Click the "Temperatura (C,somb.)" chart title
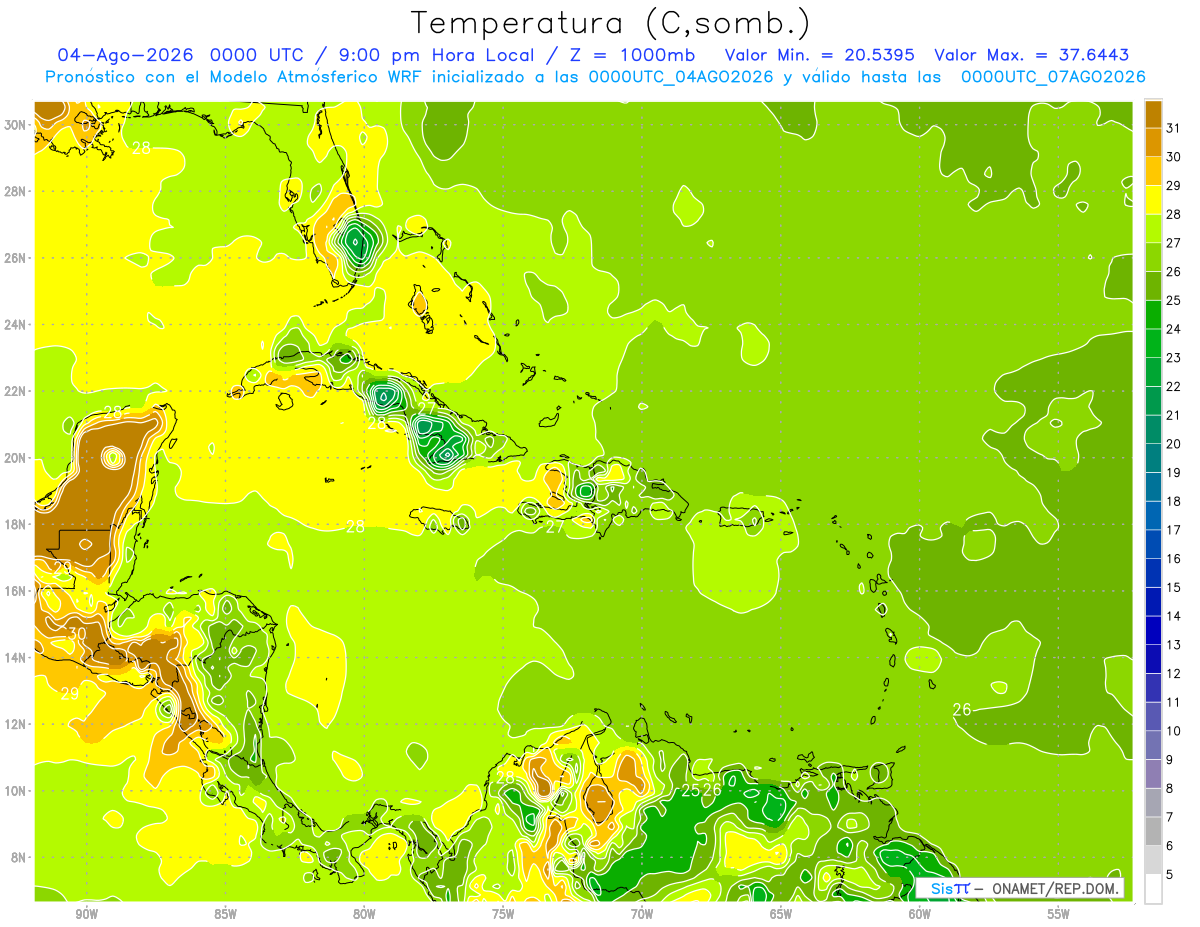1200x927 pixels. tap(610, 23)
